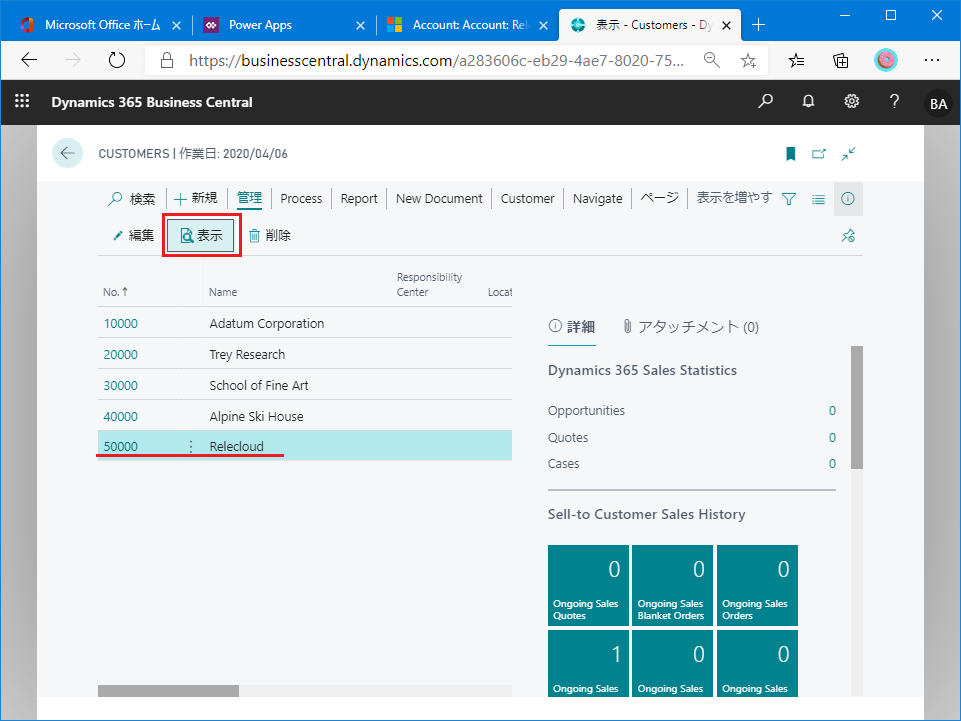
Task: Switch list layout view icon
Action: 818,199
